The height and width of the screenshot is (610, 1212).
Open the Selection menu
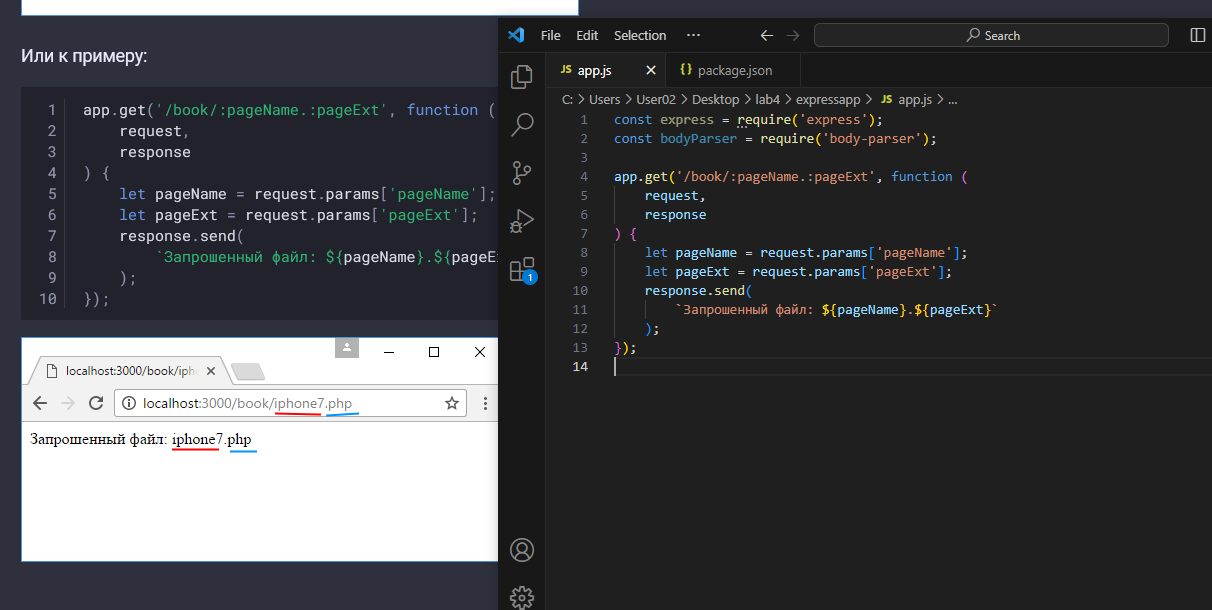point(640,35)
